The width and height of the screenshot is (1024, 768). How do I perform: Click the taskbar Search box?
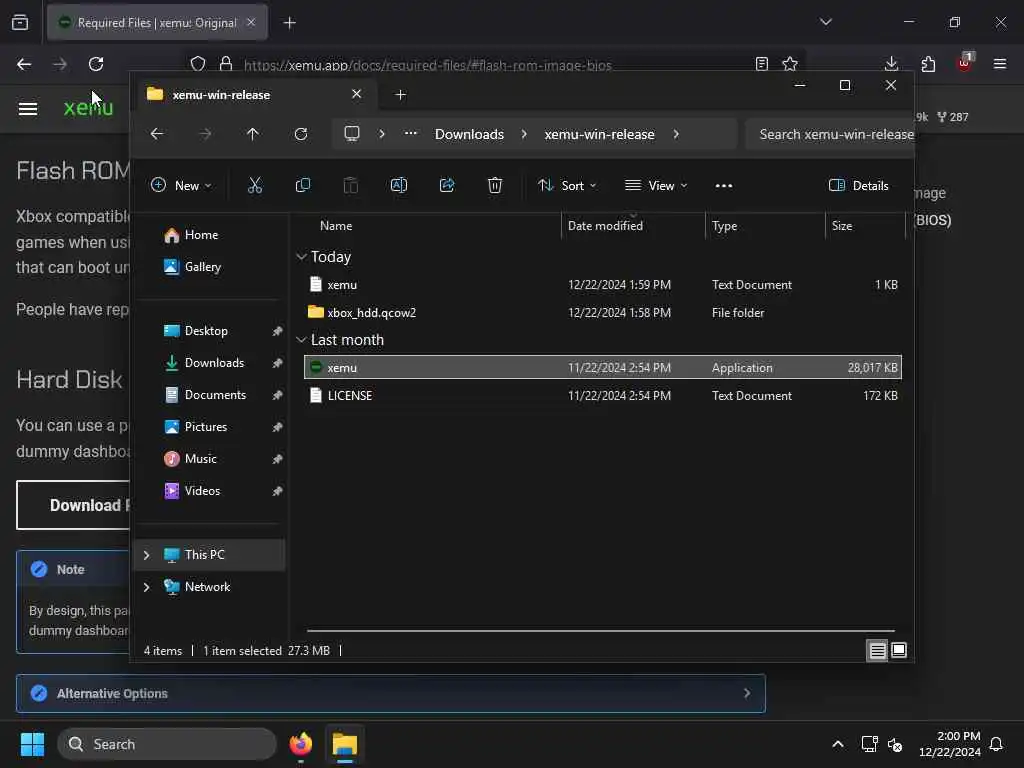coord(167,744)
